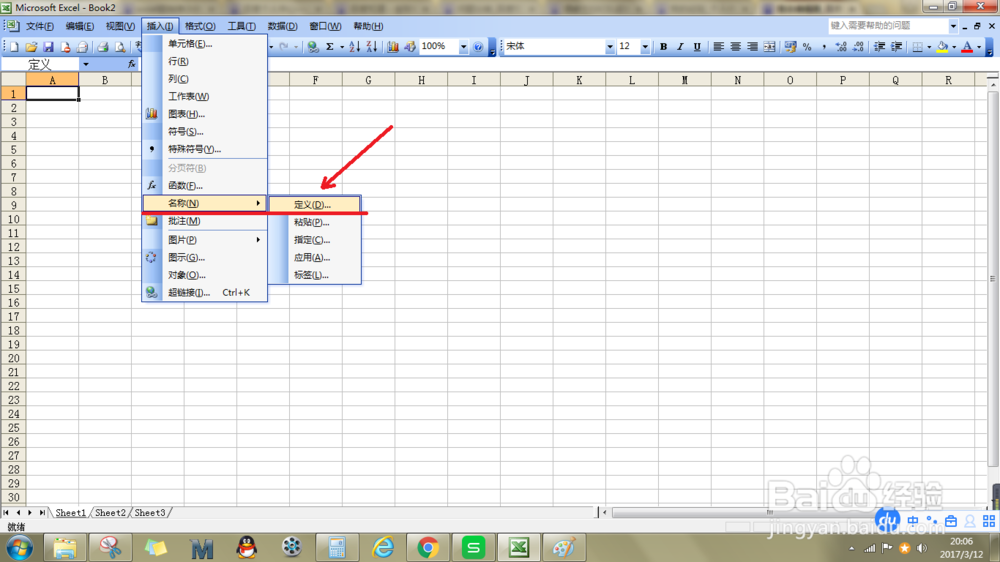Click in the help question search box

(888, 26)
